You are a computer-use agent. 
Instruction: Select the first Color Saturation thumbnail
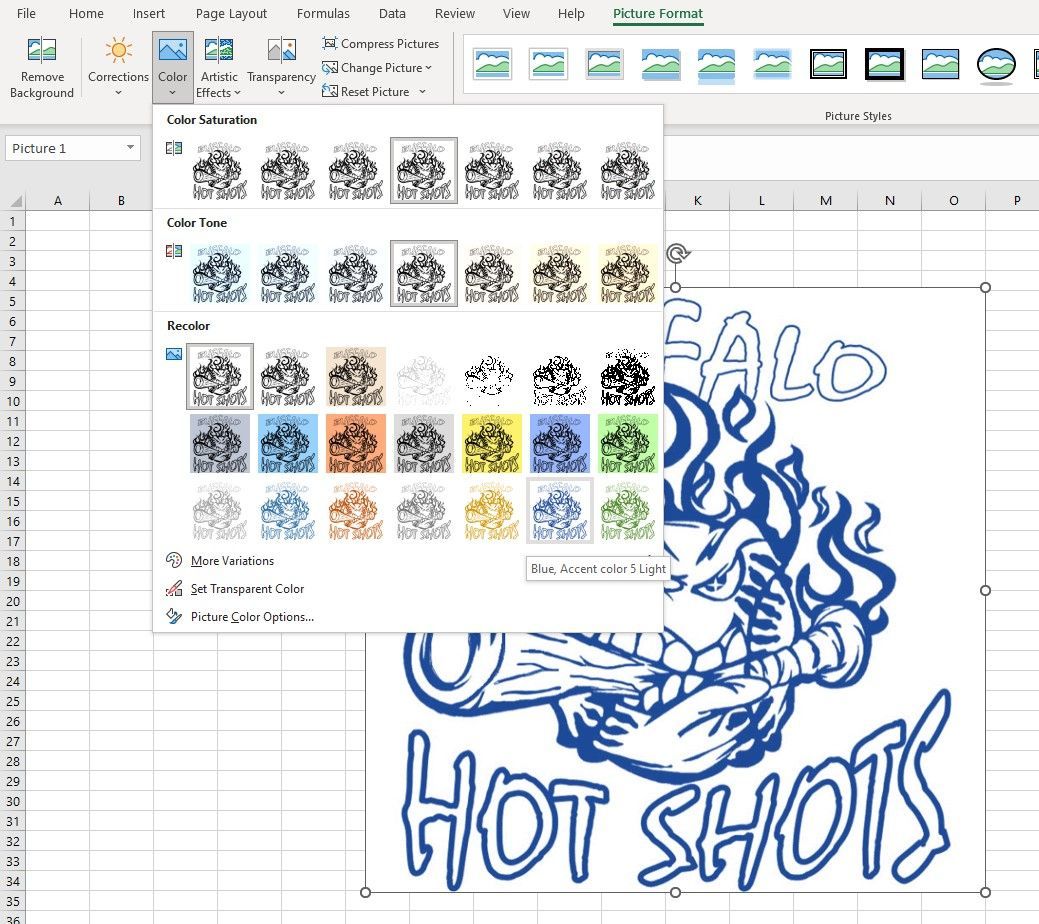[x=219, y=170]
